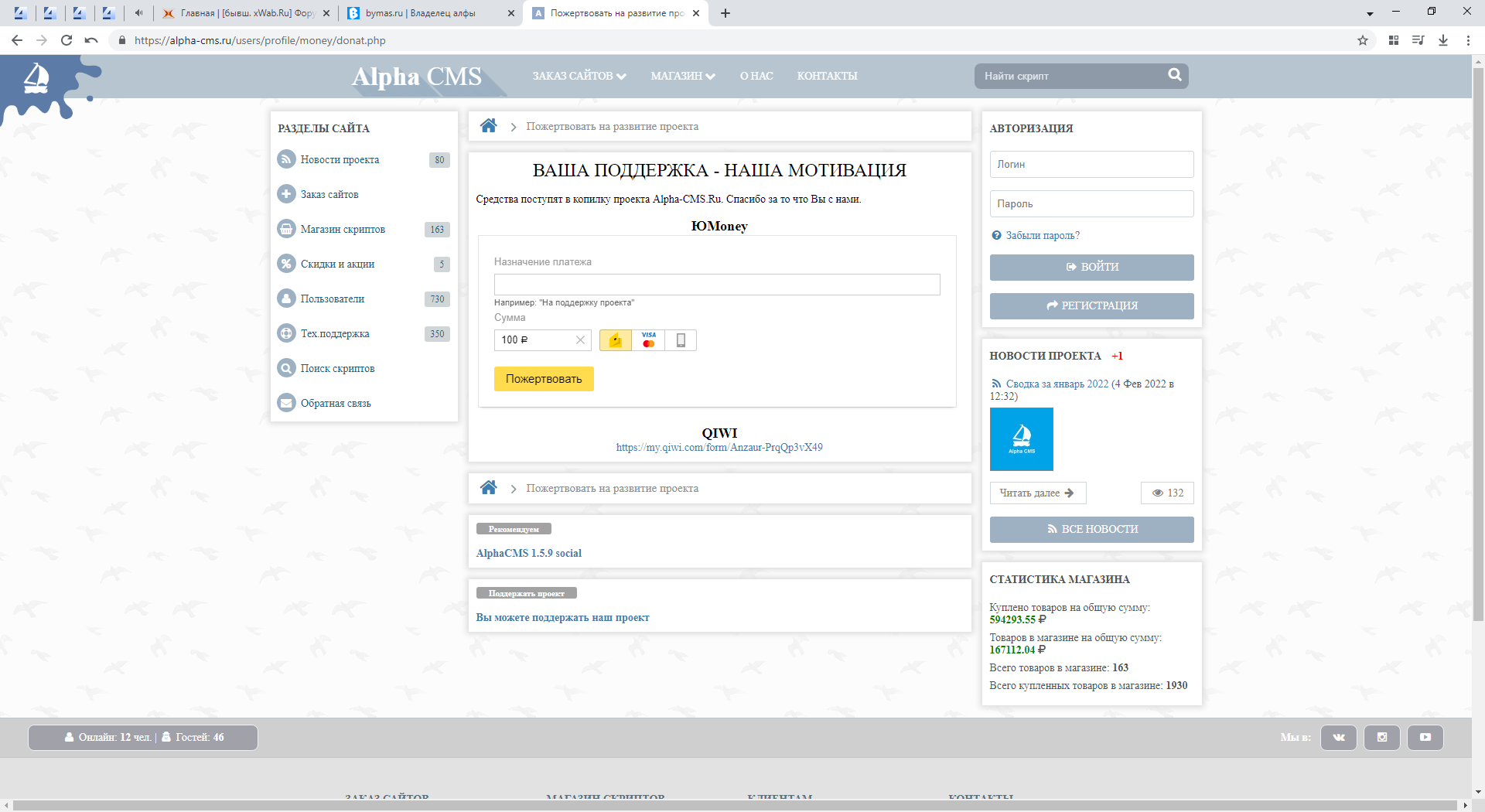The image size is (1485, 812).
Task: Click the Alpha CMS sailboat logo
Action: (36, 78)
